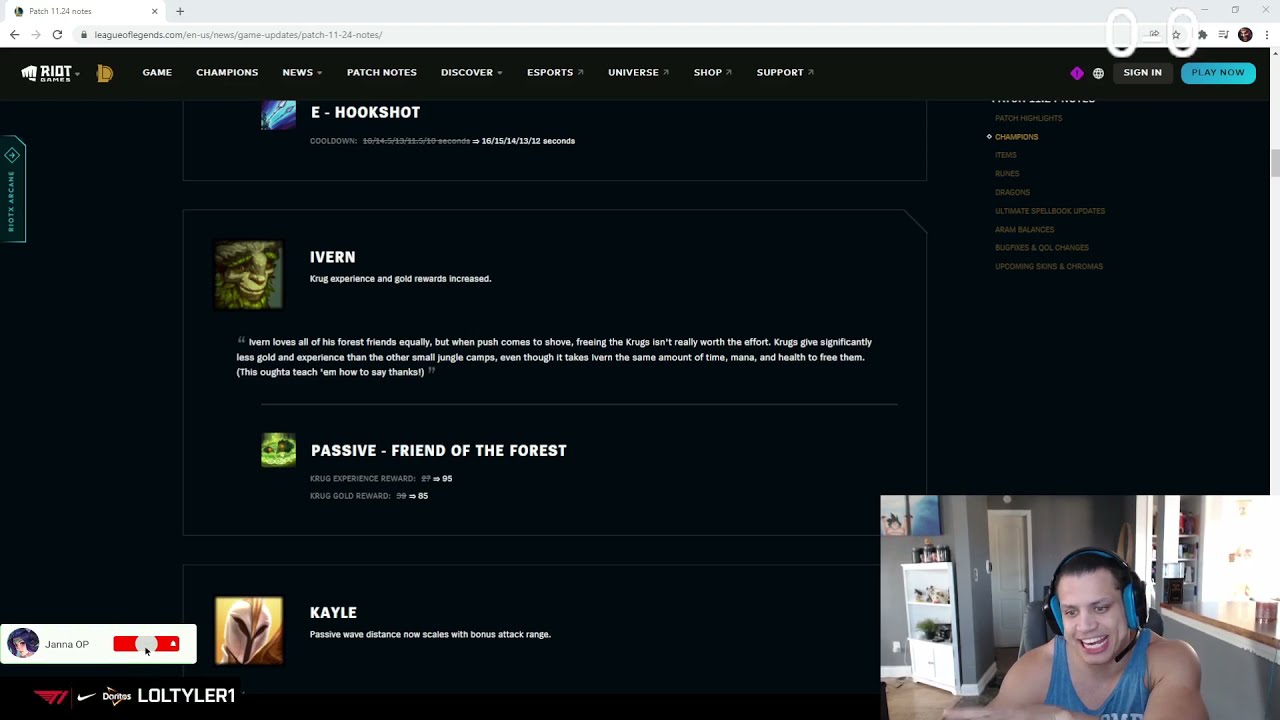Screen dimensions: 1280x720
Task: Open the Riot x Arcane side tab
Action: tap(12, 189)
